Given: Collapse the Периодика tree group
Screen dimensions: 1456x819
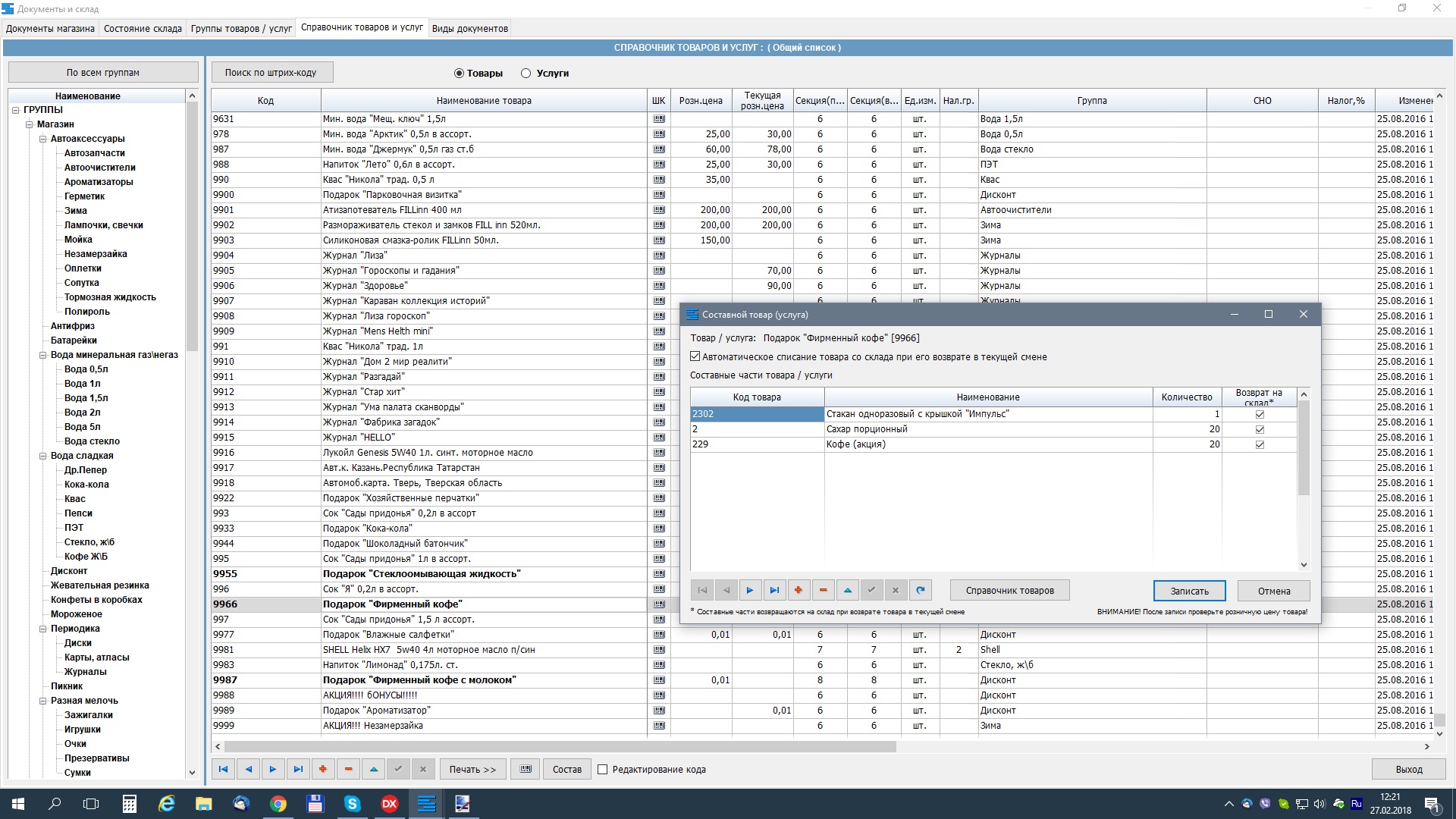Looking at the screenshot, I should [x=43, y=629].
